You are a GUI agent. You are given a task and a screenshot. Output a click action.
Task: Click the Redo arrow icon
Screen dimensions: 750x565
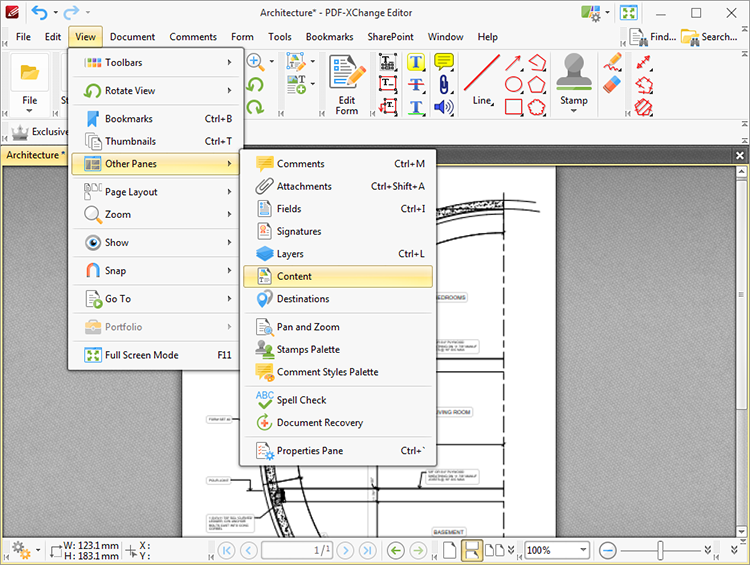coord(71,12)
